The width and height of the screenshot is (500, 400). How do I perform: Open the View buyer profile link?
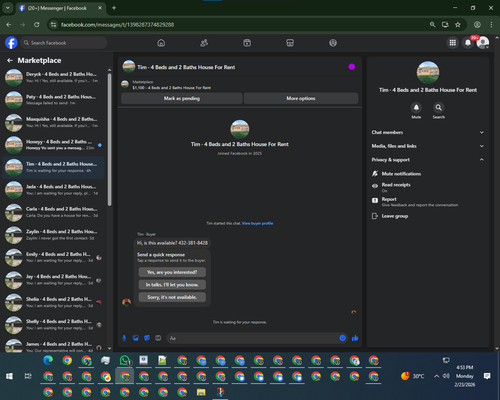(x=257, y=223)
